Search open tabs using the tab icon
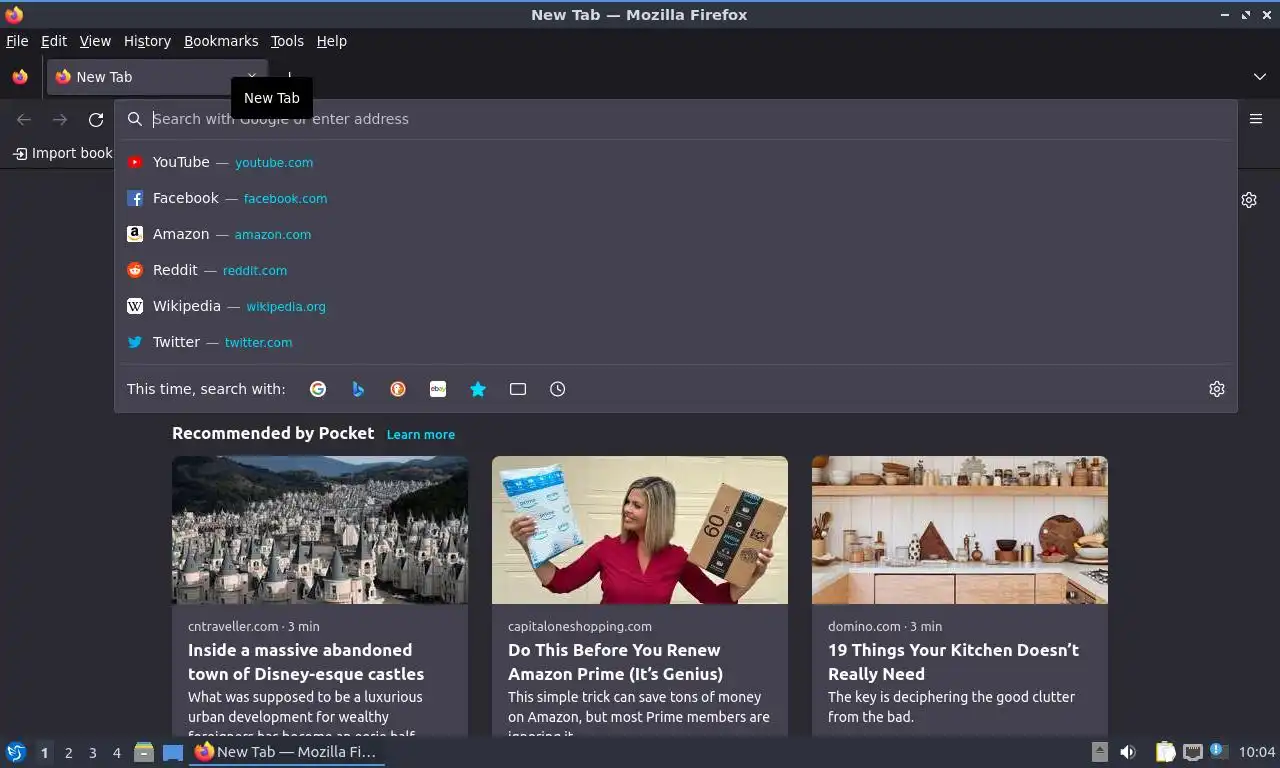This screenshot has height=768, width=1280. pos(518,389)
